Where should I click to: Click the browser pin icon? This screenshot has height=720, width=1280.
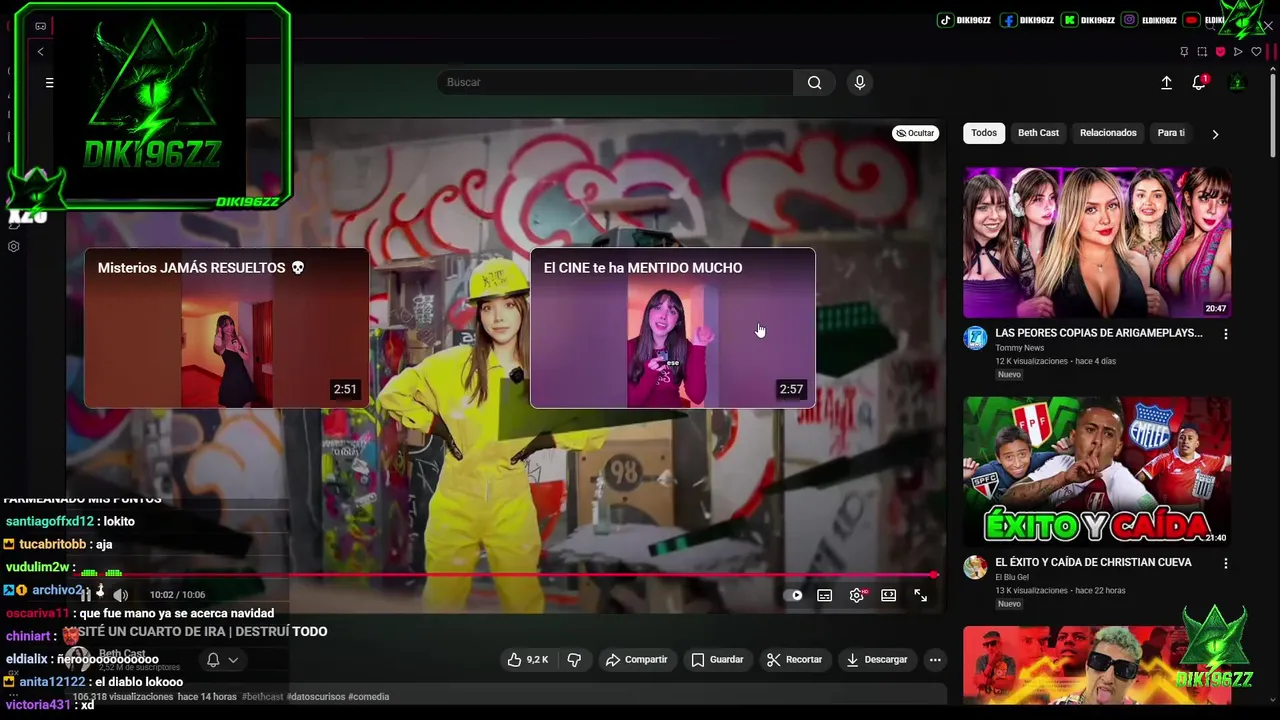(1184, 52)
